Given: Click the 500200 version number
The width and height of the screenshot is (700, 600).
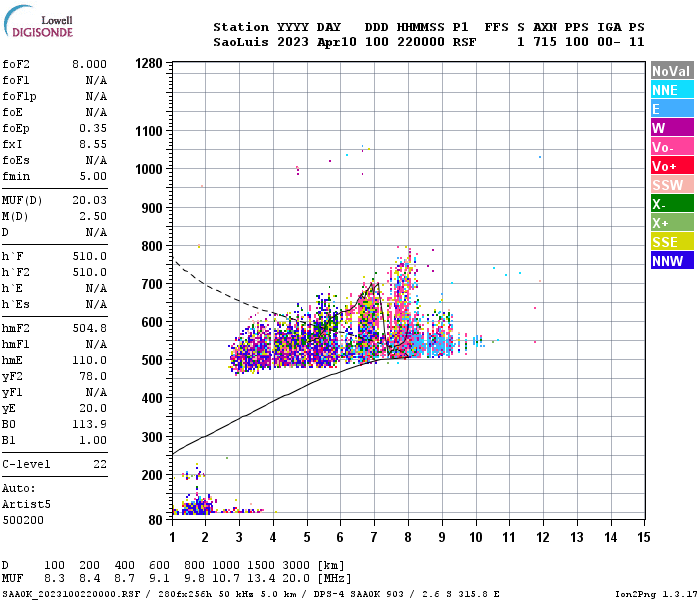Looking at the screenshot, I should (23, 520).
